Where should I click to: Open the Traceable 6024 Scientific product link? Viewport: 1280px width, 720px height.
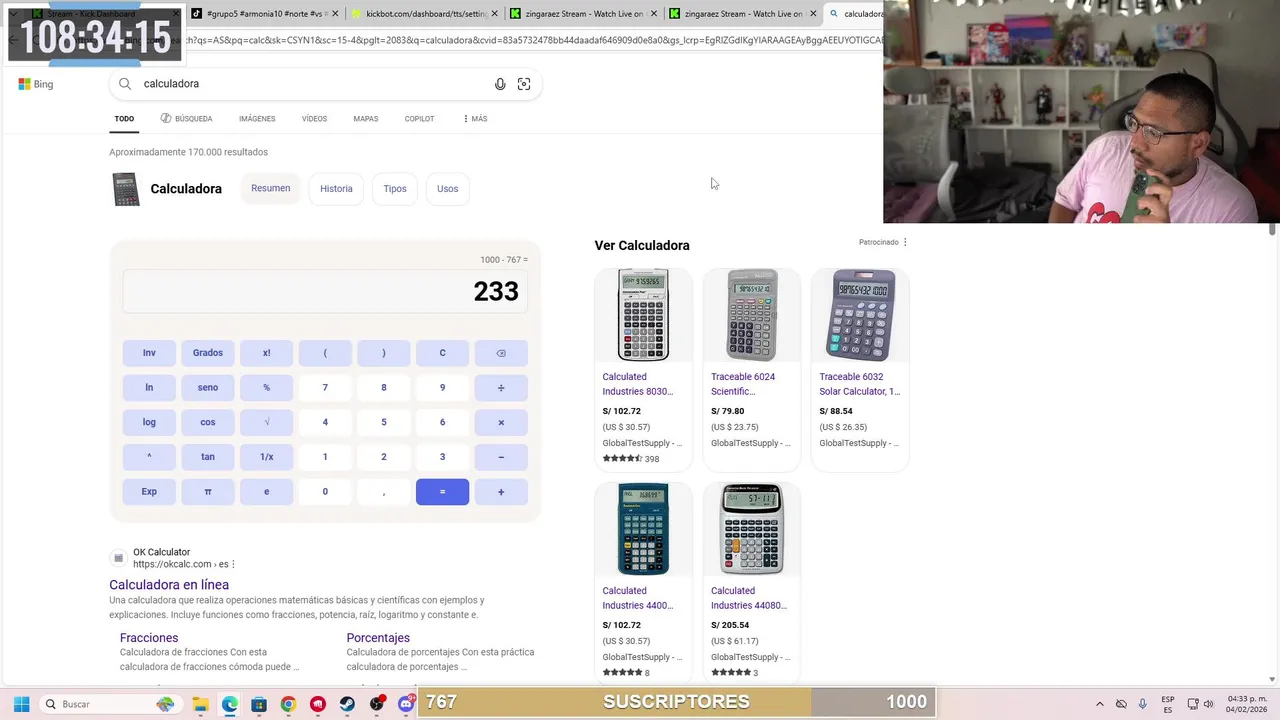click(743, 384)
